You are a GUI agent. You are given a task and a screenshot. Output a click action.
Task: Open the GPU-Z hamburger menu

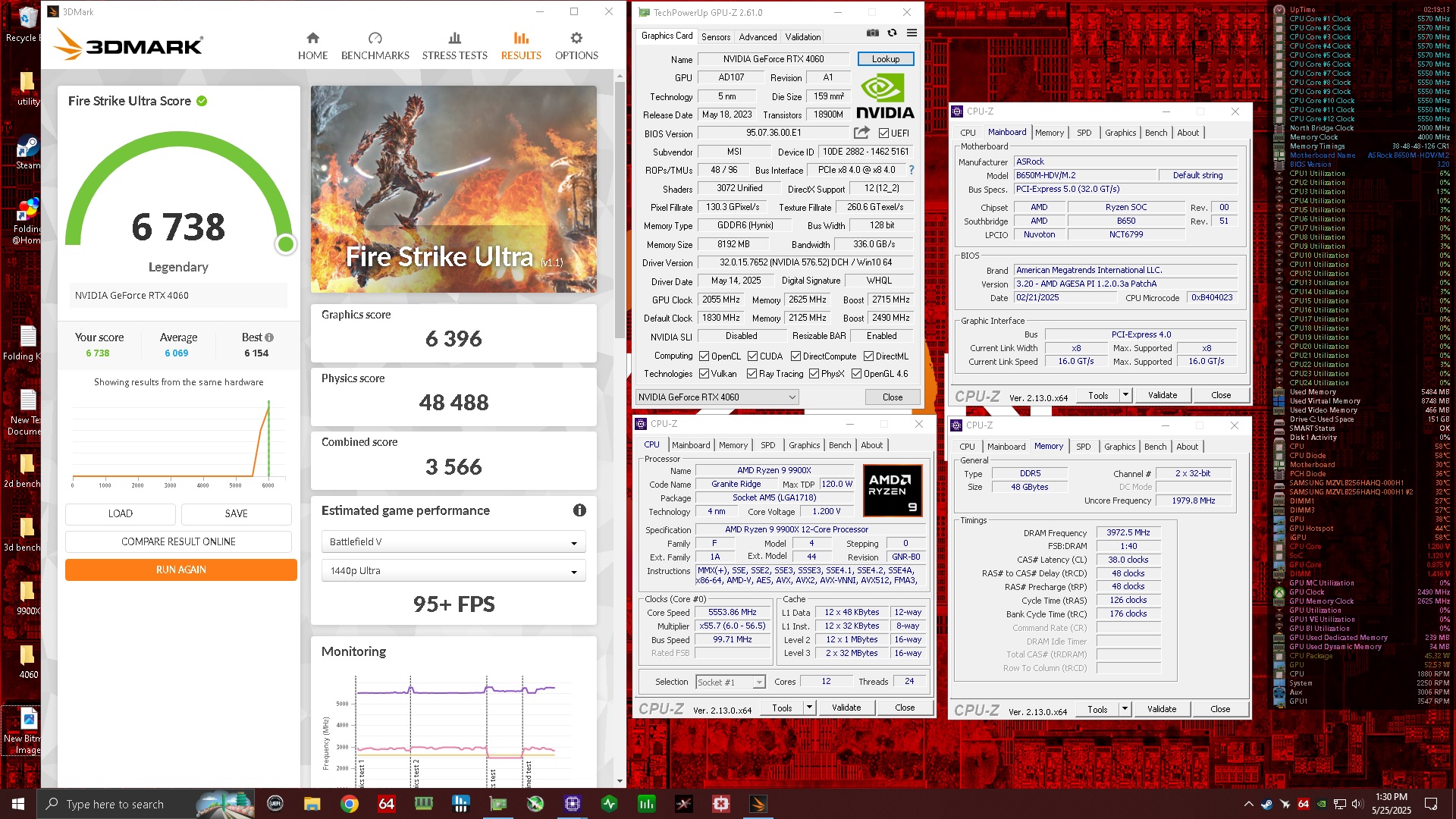(912, 33)
